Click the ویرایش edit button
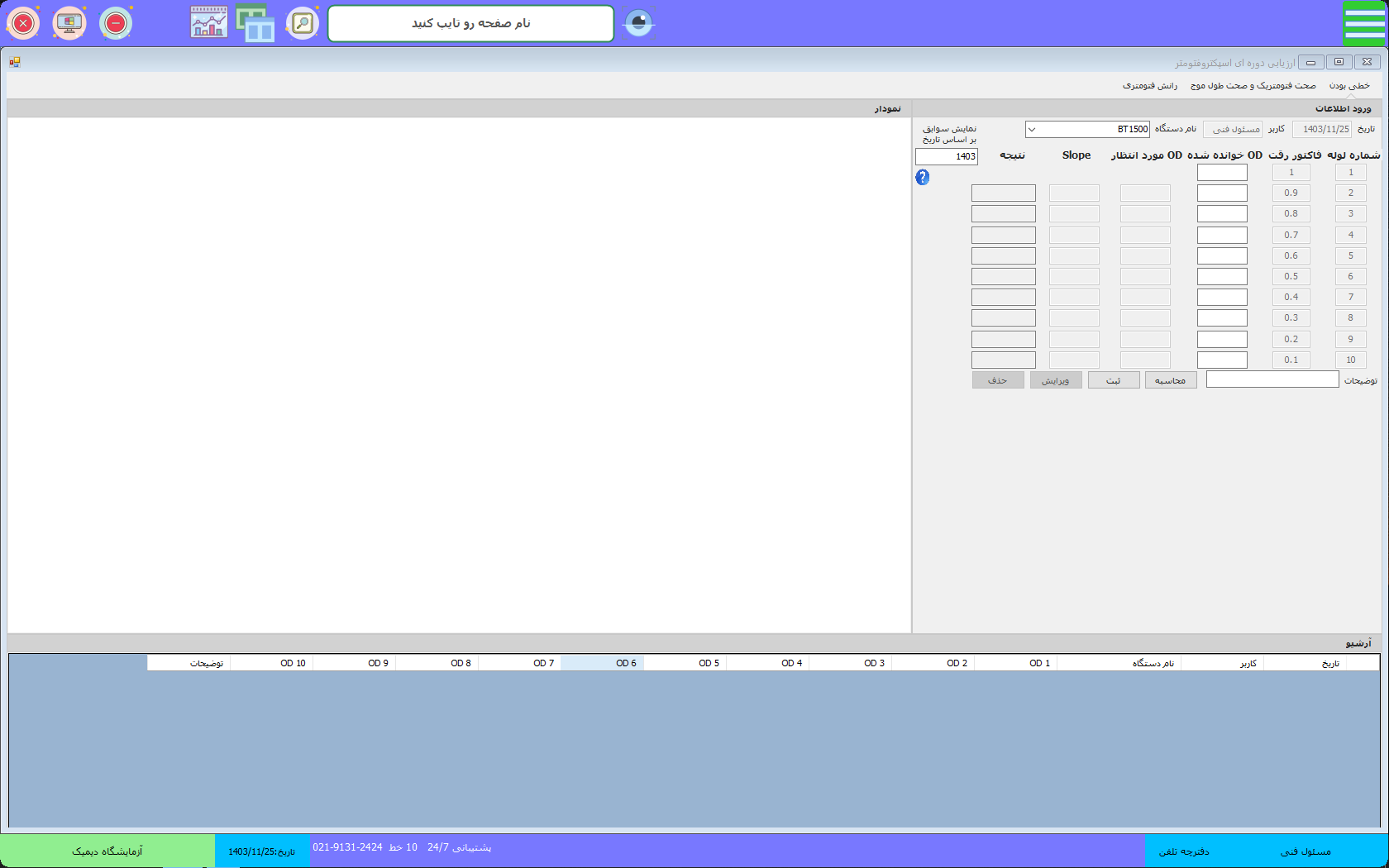The width and height of the screenshot is (1389, 868). (1056, 380)
